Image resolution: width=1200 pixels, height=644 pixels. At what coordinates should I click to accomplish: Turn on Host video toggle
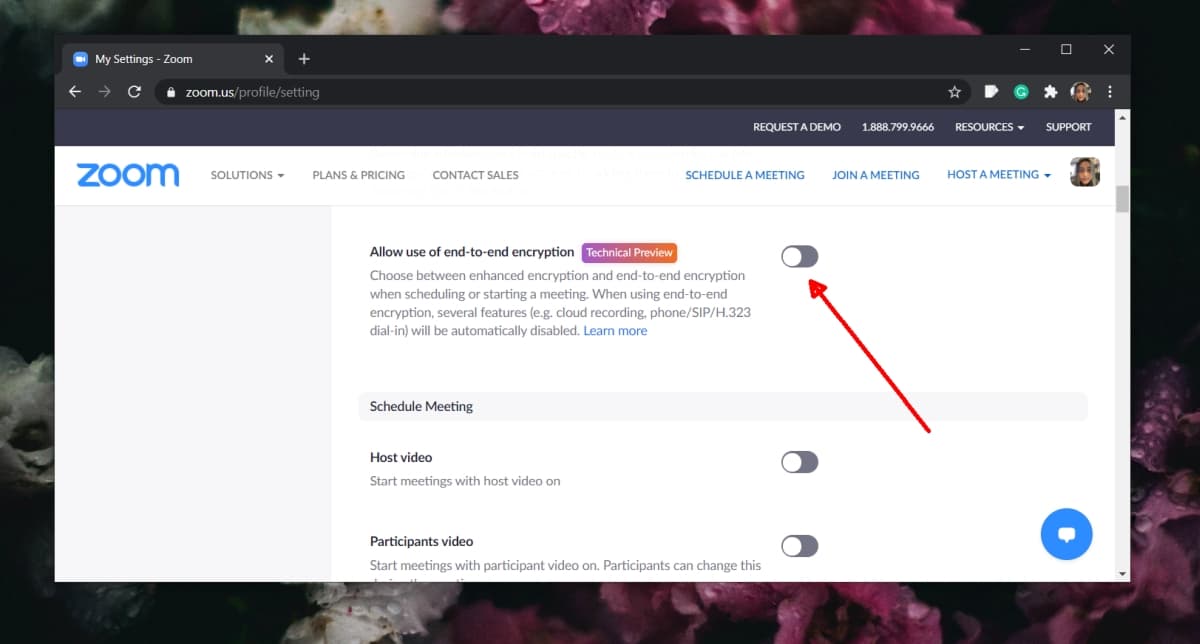coord(799,462)
